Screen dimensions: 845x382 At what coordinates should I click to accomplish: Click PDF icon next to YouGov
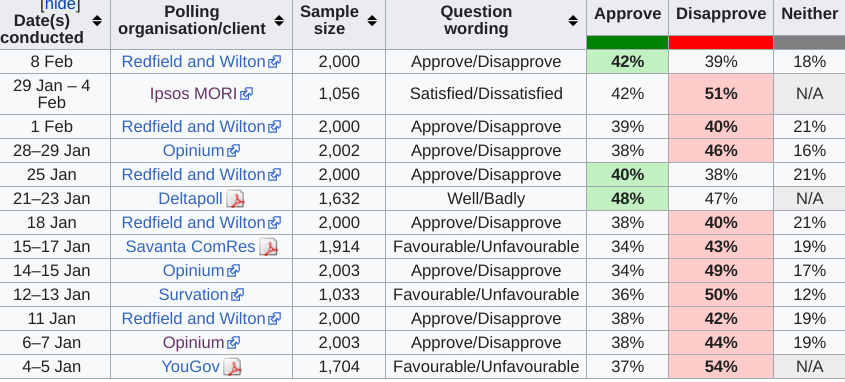(x=232, y=367)
